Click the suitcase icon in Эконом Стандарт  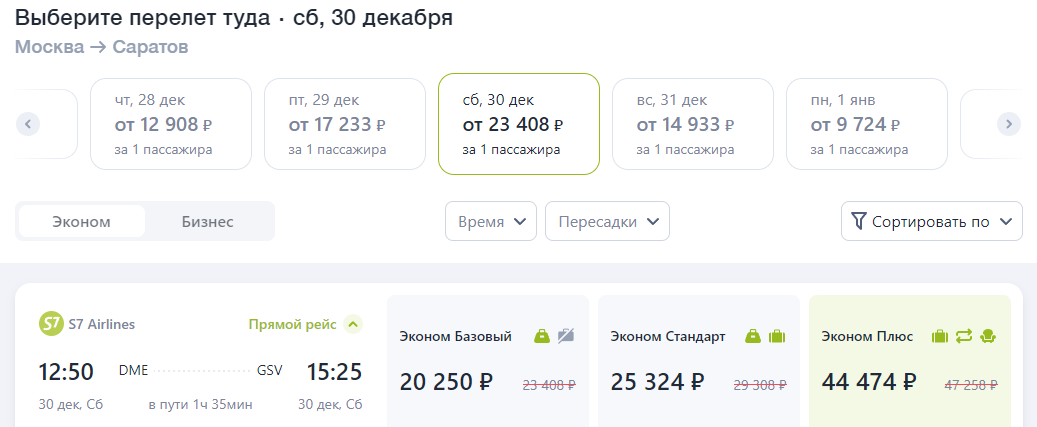[x=776, y=336]
